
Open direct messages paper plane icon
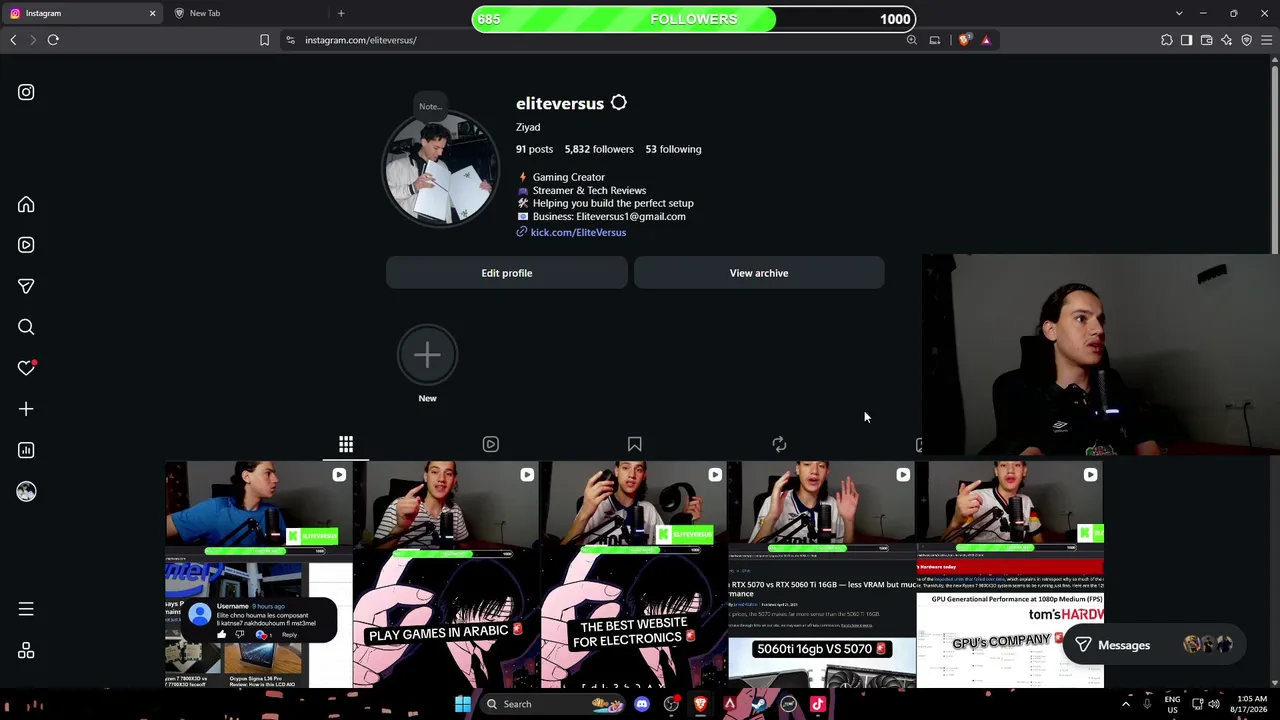(x=26, y=286)
